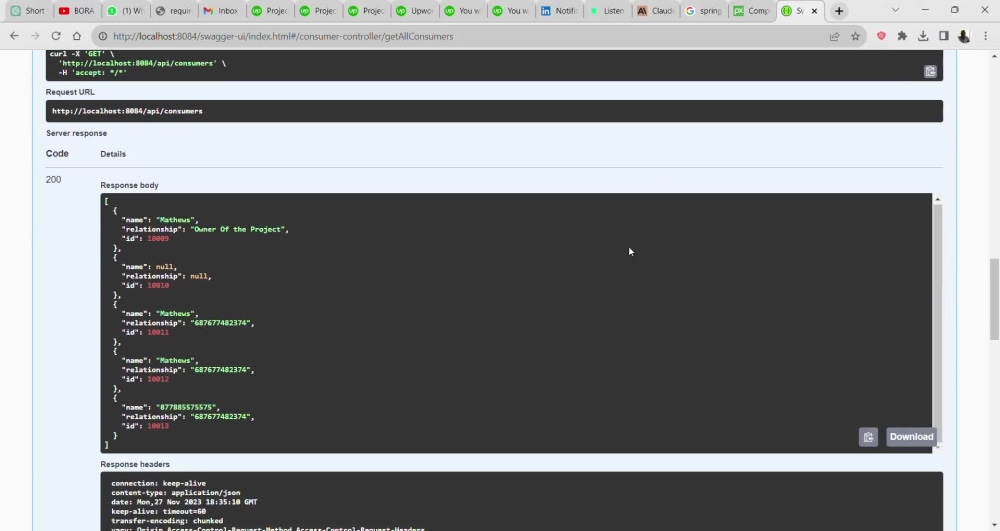Screen dimensions: 1000x531
Task: Expand the tab search dropdown
Action: point(895,10)
